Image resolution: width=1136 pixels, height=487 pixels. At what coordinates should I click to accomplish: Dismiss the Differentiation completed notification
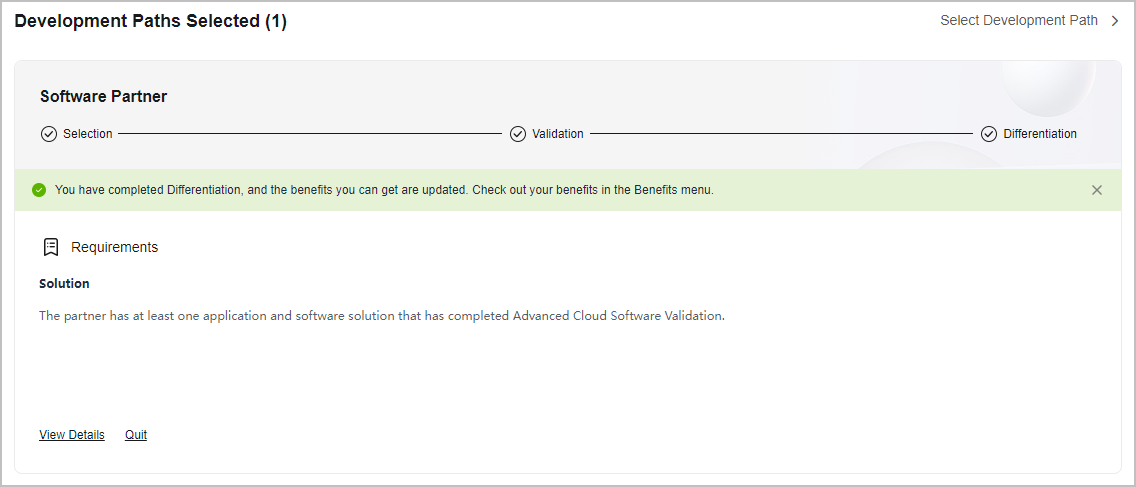1097,190
